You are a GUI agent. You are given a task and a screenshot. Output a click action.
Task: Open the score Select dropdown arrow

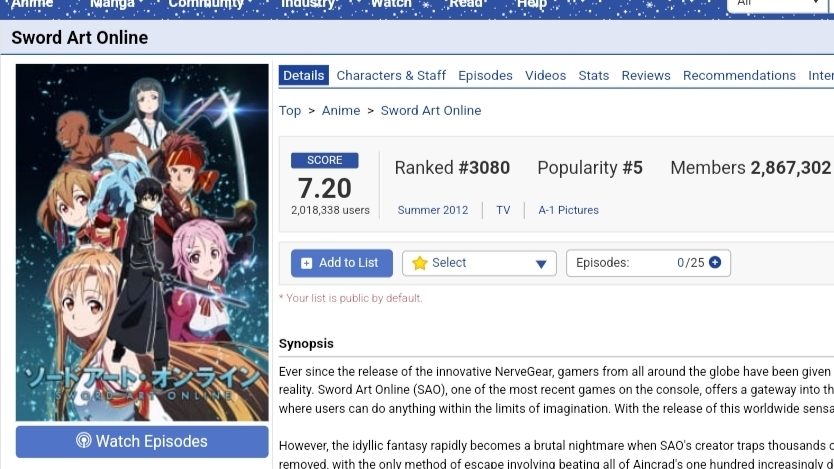click(x=541, y=264)
